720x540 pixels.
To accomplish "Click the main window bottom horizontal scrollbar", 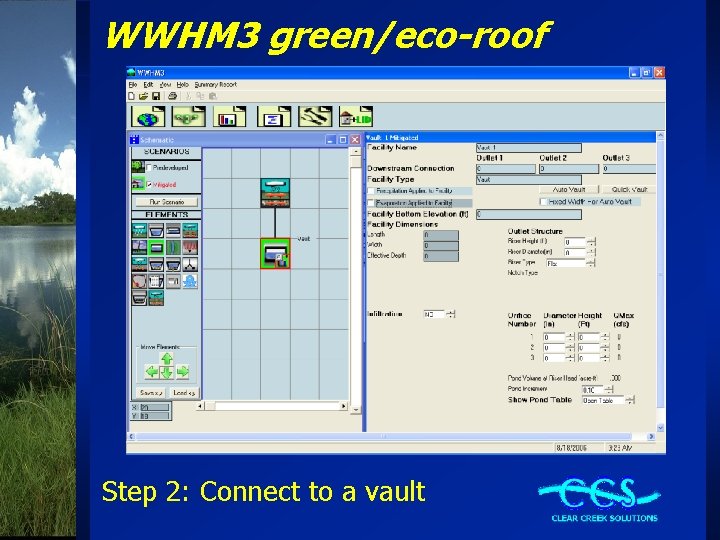I will click(x=391, y=436).
